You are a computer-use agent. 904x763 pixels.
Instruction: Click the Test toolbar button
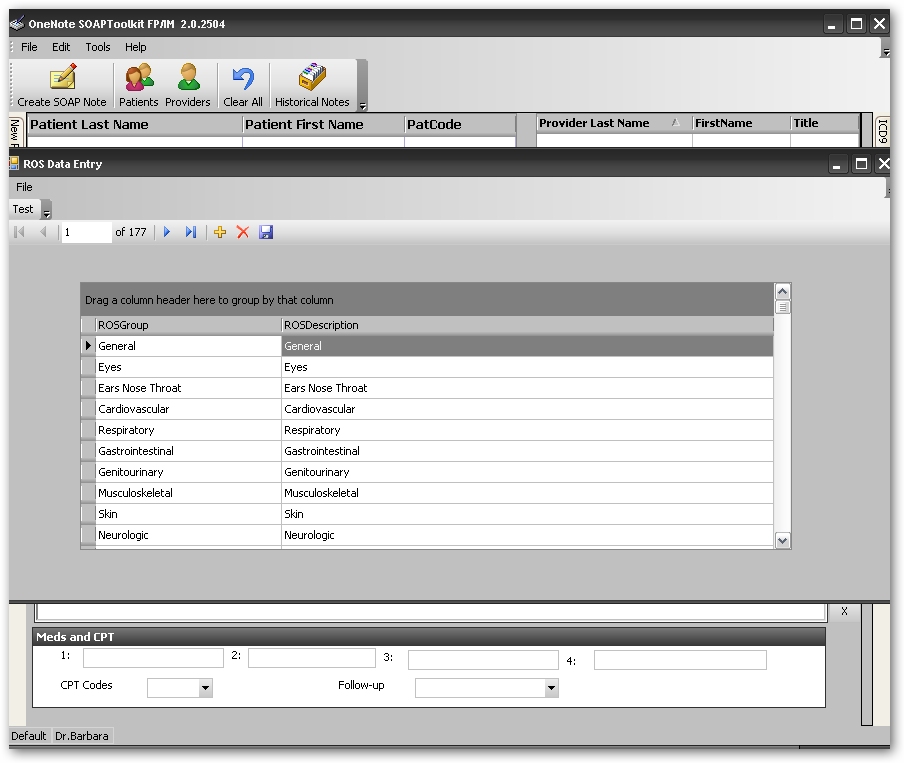pyautogui.click(x=23, y=209)
